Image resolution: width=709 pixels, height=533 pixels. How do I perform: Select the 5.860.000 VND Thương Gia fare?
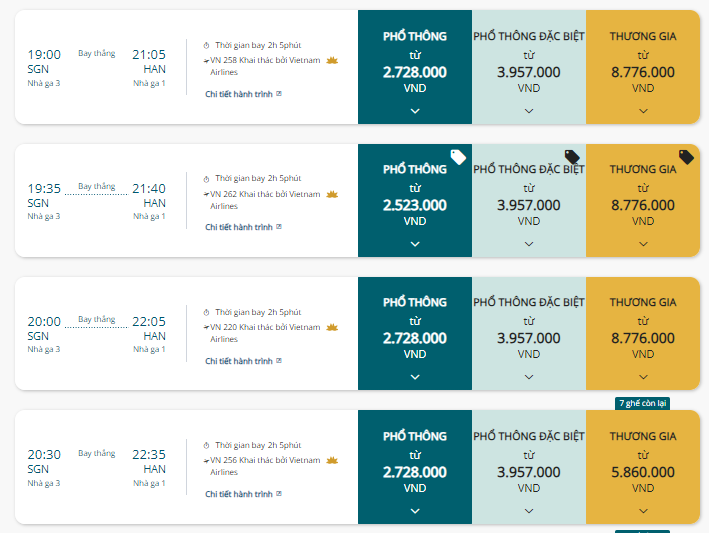click(643, 467)
